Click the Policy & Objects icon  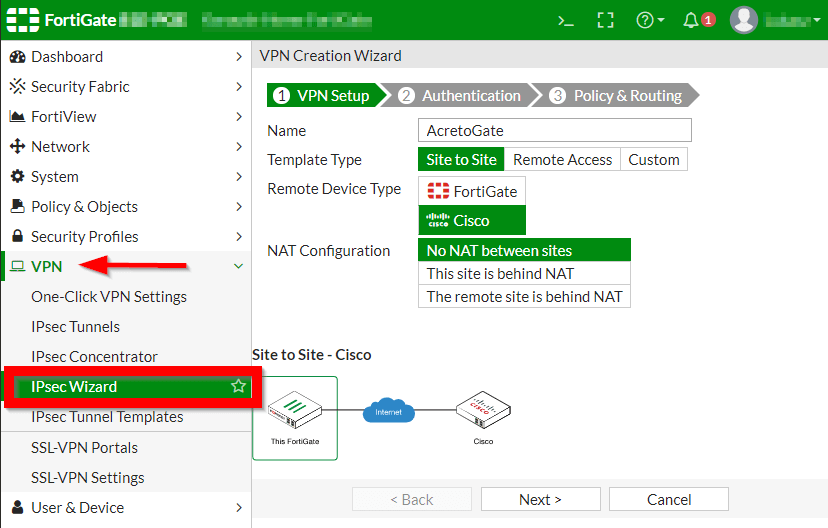pos(17,206)
